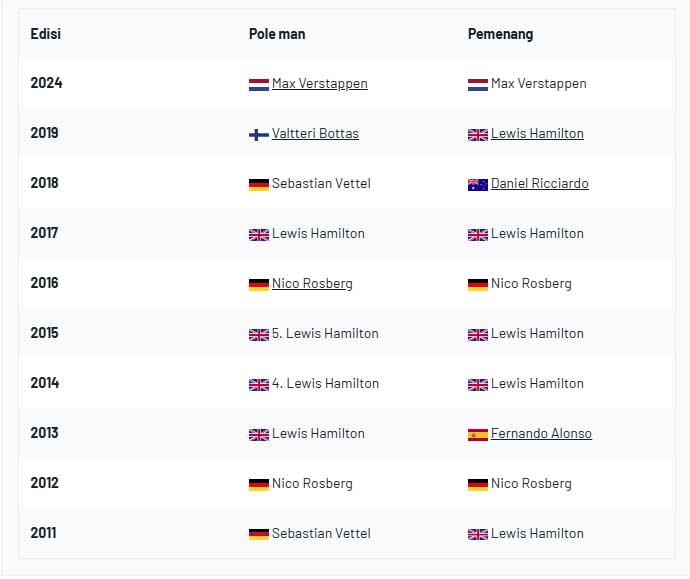Viewport: 690px width, 579px height.
Task: Click the UK flag beside 2011 winner Lewis Hamilton
Action: click(478, 535)
